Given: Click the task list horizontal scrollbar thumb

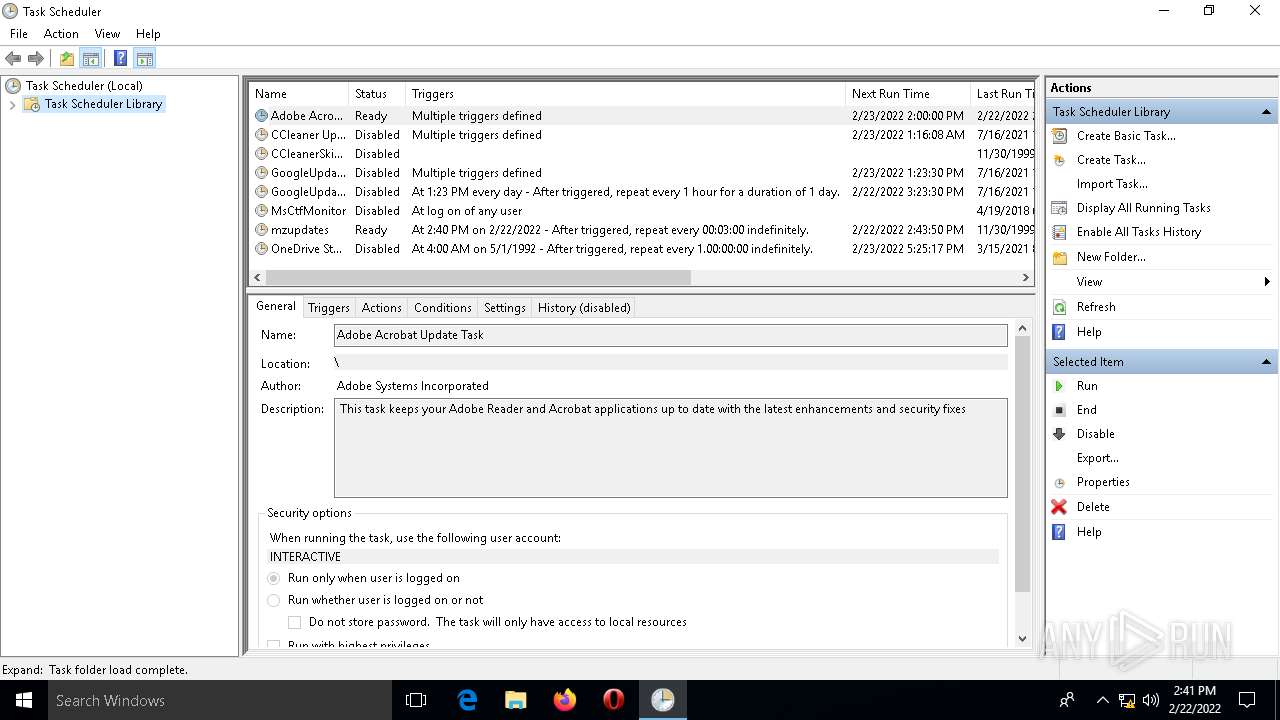Looking at the screenshot, I should [x=478, y=277].
